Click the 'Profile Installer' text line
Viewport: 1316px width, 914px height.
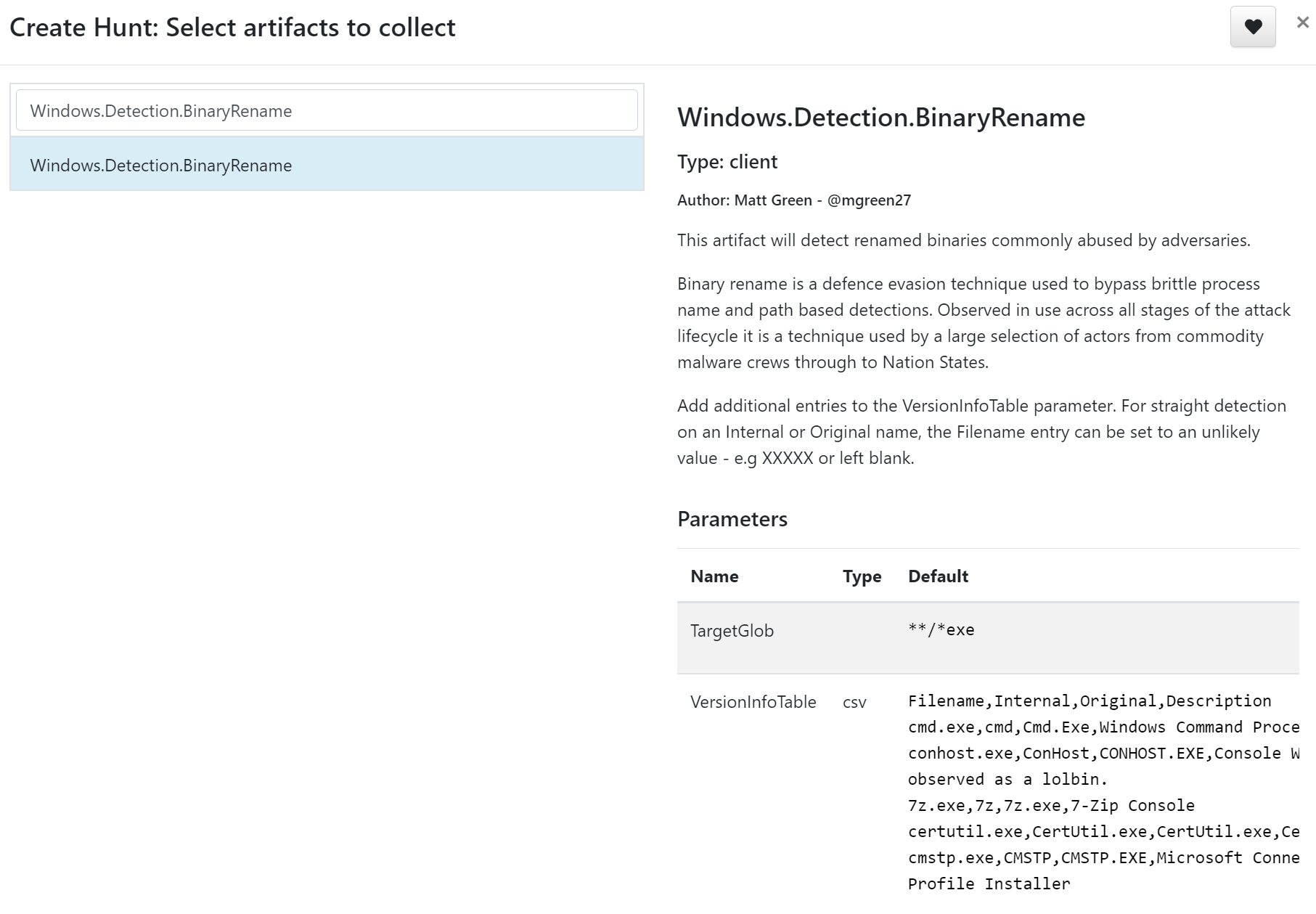pos(989,884)
